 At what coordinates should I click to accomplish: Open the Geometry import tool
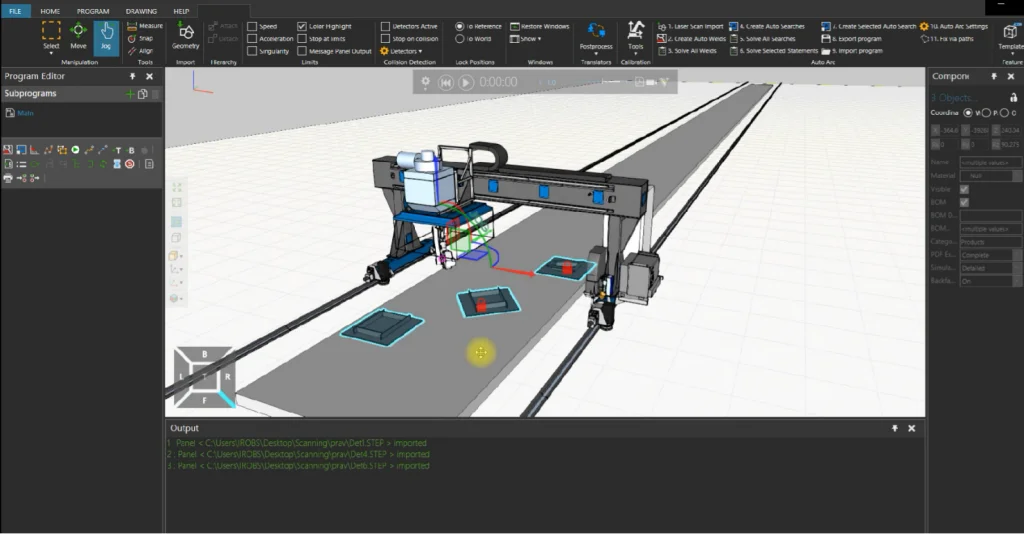186,37
